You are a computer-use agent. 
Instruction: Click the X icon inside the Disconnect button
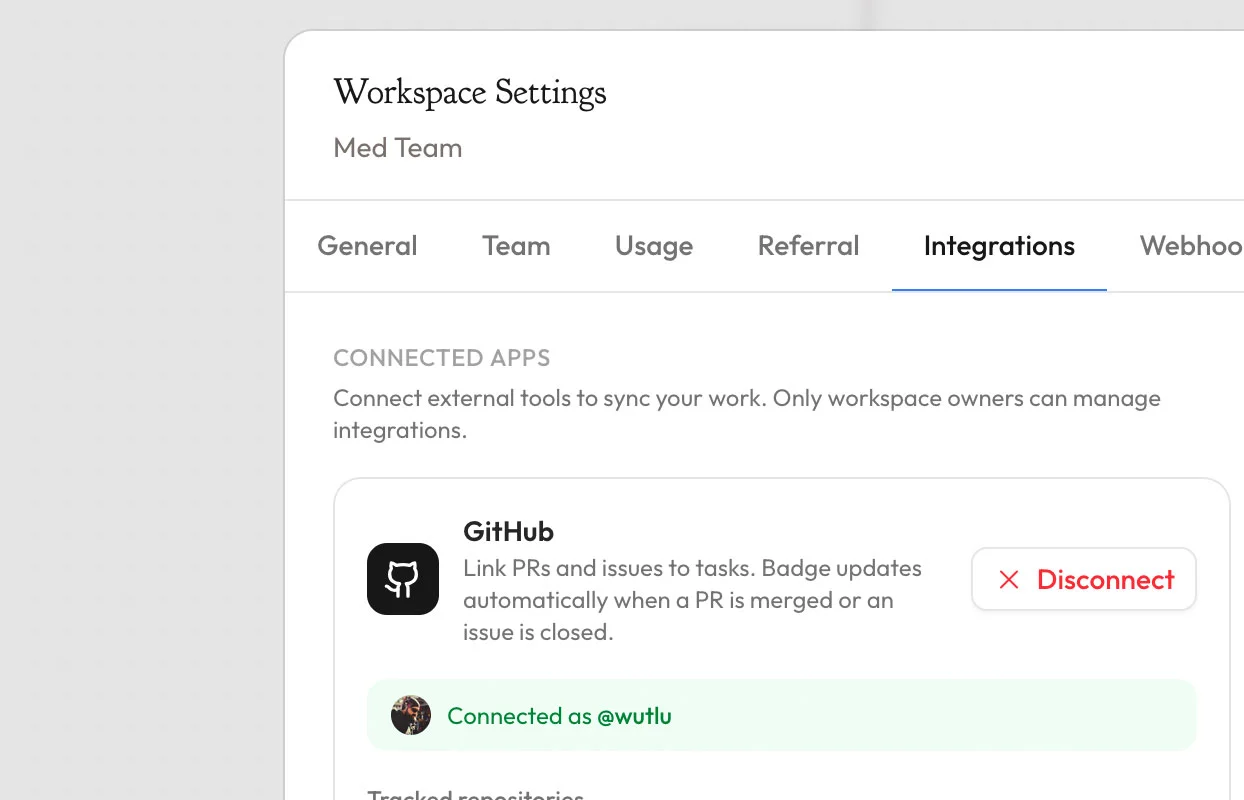pyautogui.click(x=1008, y=580)
